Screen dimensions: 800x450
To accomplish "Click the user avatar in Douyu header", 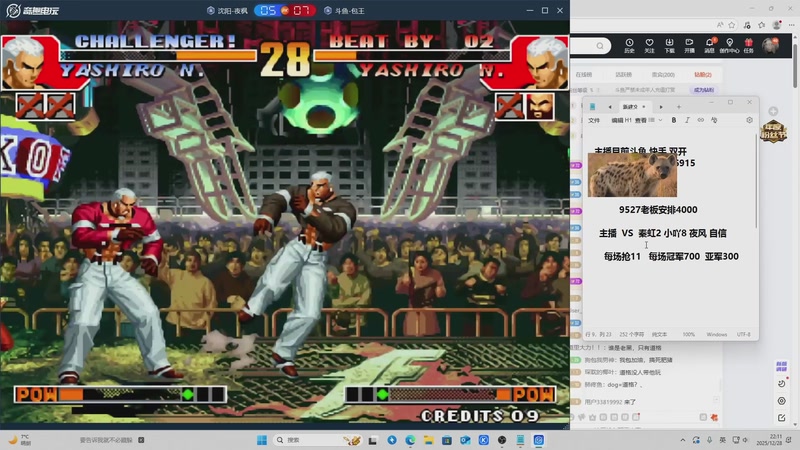I will [x=770, y=45].
